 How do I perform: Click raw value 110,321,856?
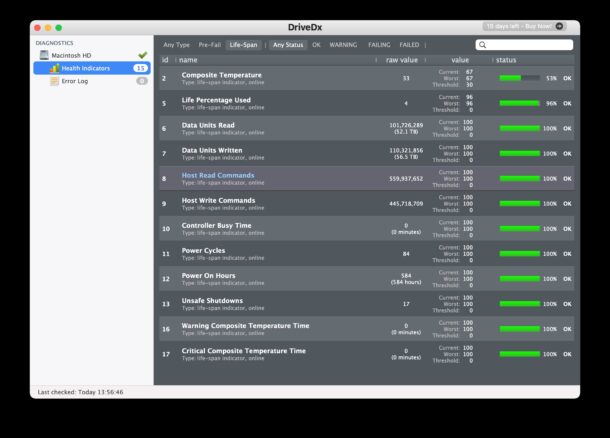406,150
